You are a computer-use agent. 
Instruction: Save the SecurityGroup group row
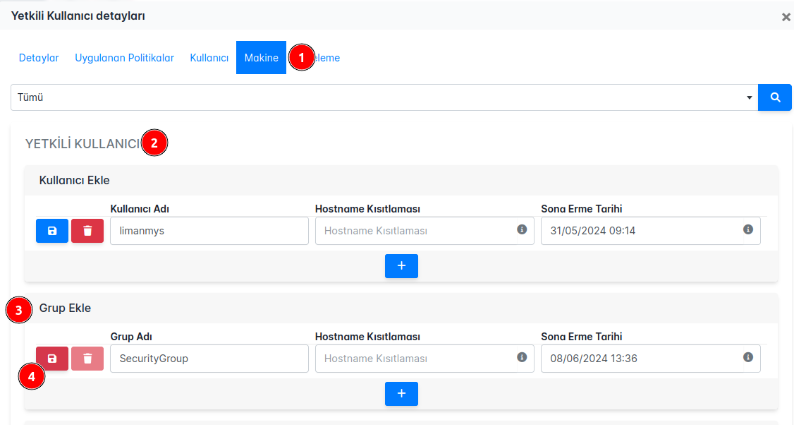[52, 358]
